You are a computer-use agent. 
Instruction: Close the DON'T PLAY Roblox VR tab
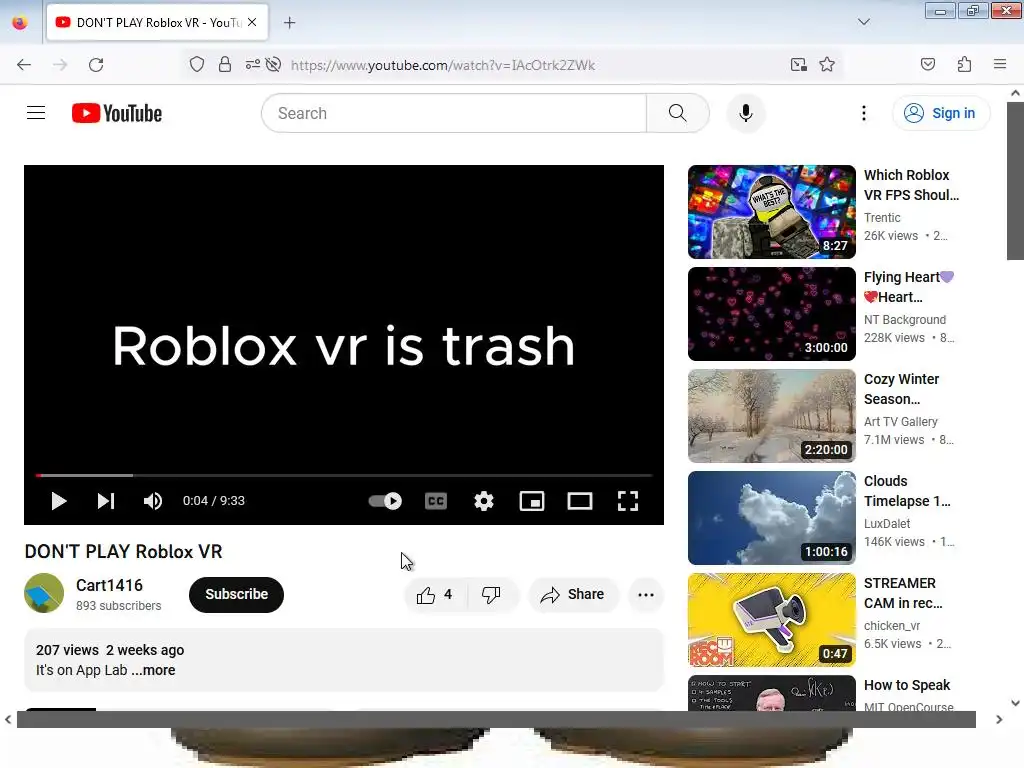pos(252,22)
